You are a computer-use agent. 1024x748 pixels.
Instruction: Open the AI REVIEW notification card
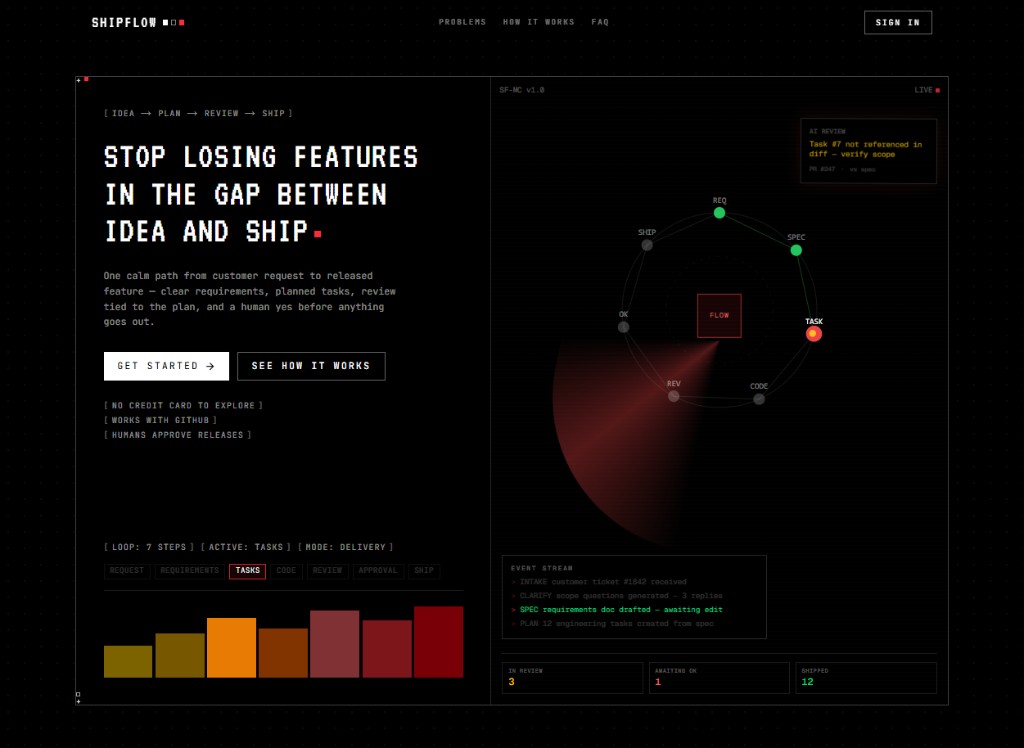coord(869,151)
